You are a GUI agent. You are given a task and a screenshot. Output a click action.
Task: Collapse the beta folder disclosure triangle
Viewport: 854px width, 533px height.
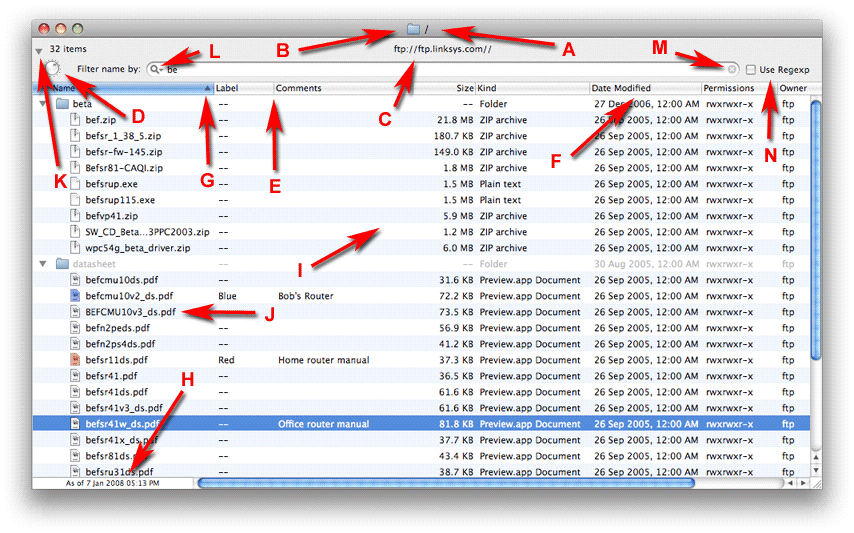point(43,104)
